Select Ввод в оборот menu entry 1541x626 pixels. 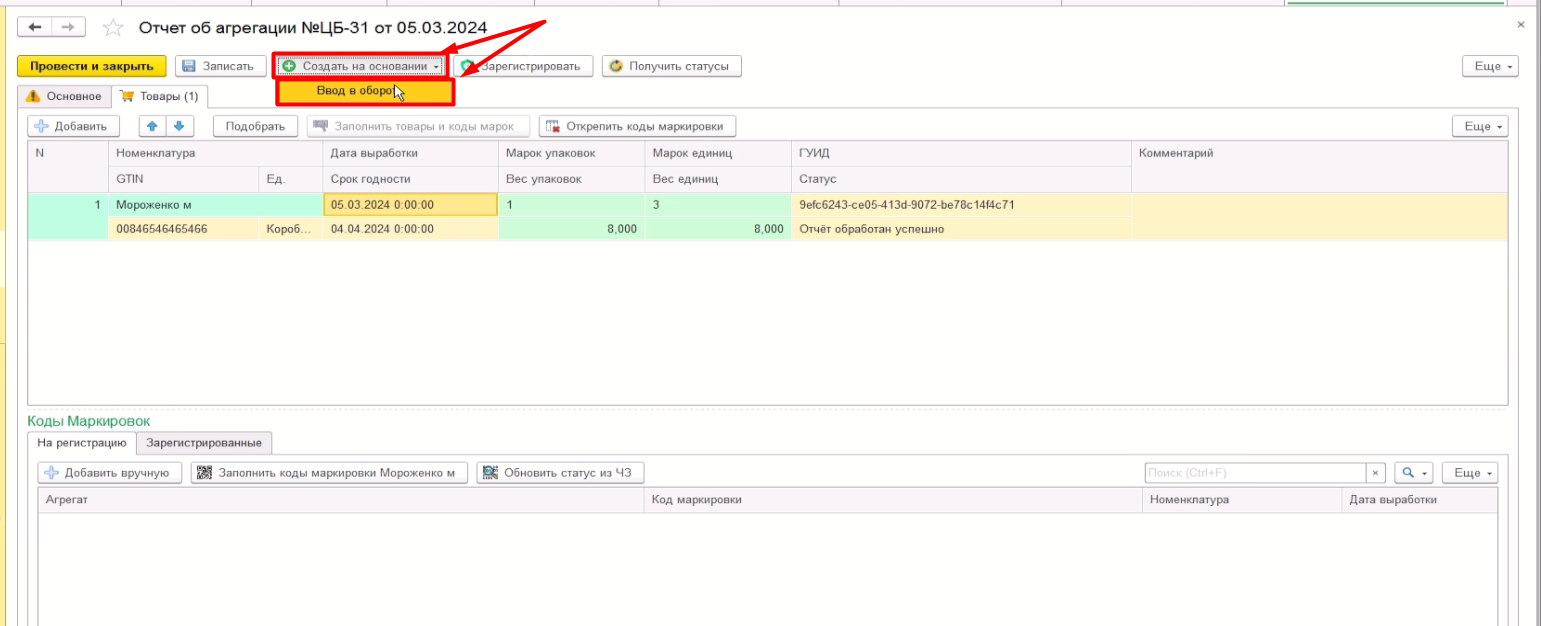pos(365,92)
